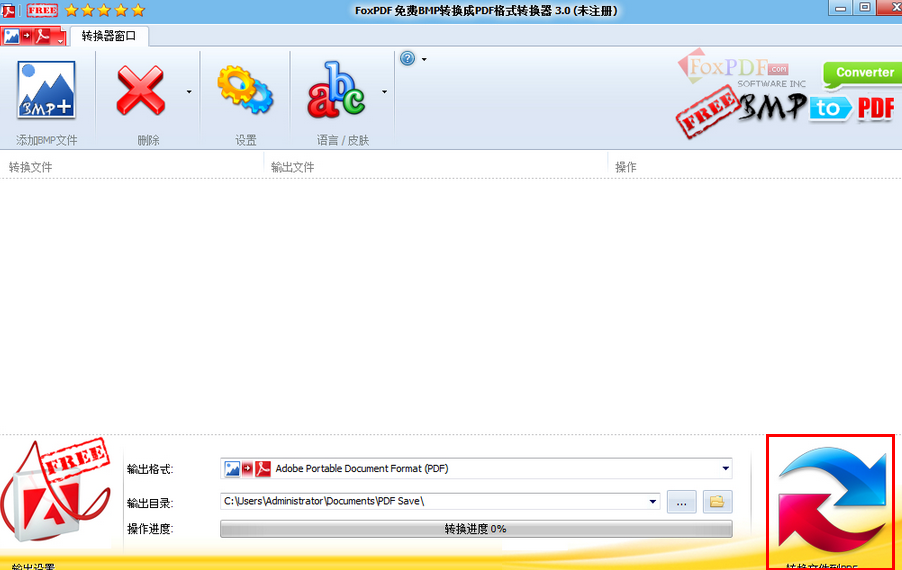The height and width of the screenshot is (570, 902).
Task: Click the FREE PDF icon at bottom left
Action: (x=56, y=492)
